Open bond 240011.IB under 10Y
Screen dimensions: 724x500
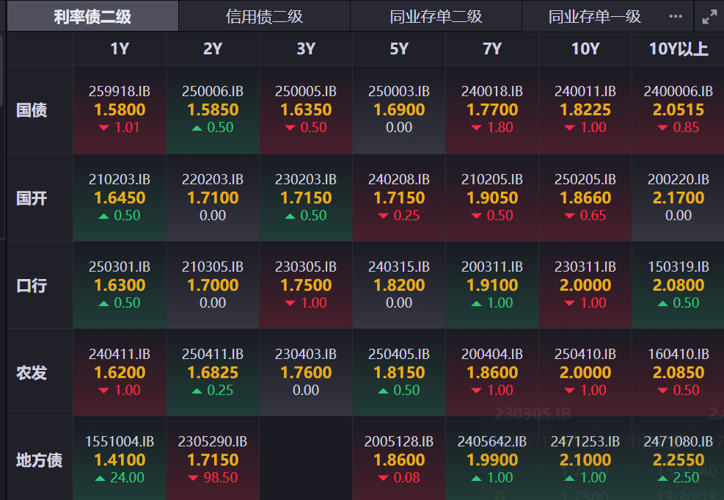click(585, 109)
